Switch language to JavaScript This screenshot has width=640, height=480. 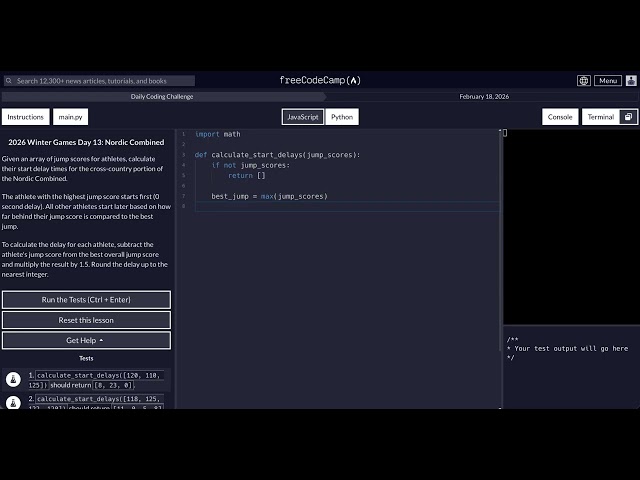[302, 117]
